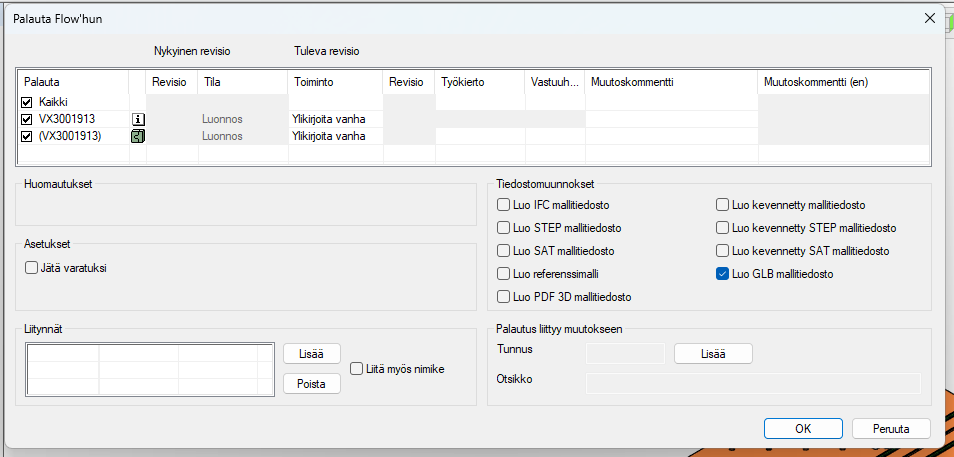Click Poista in the Liitynnät section
Image resolution: width=954 pixels, height=457 pixels.
point(312,383)
